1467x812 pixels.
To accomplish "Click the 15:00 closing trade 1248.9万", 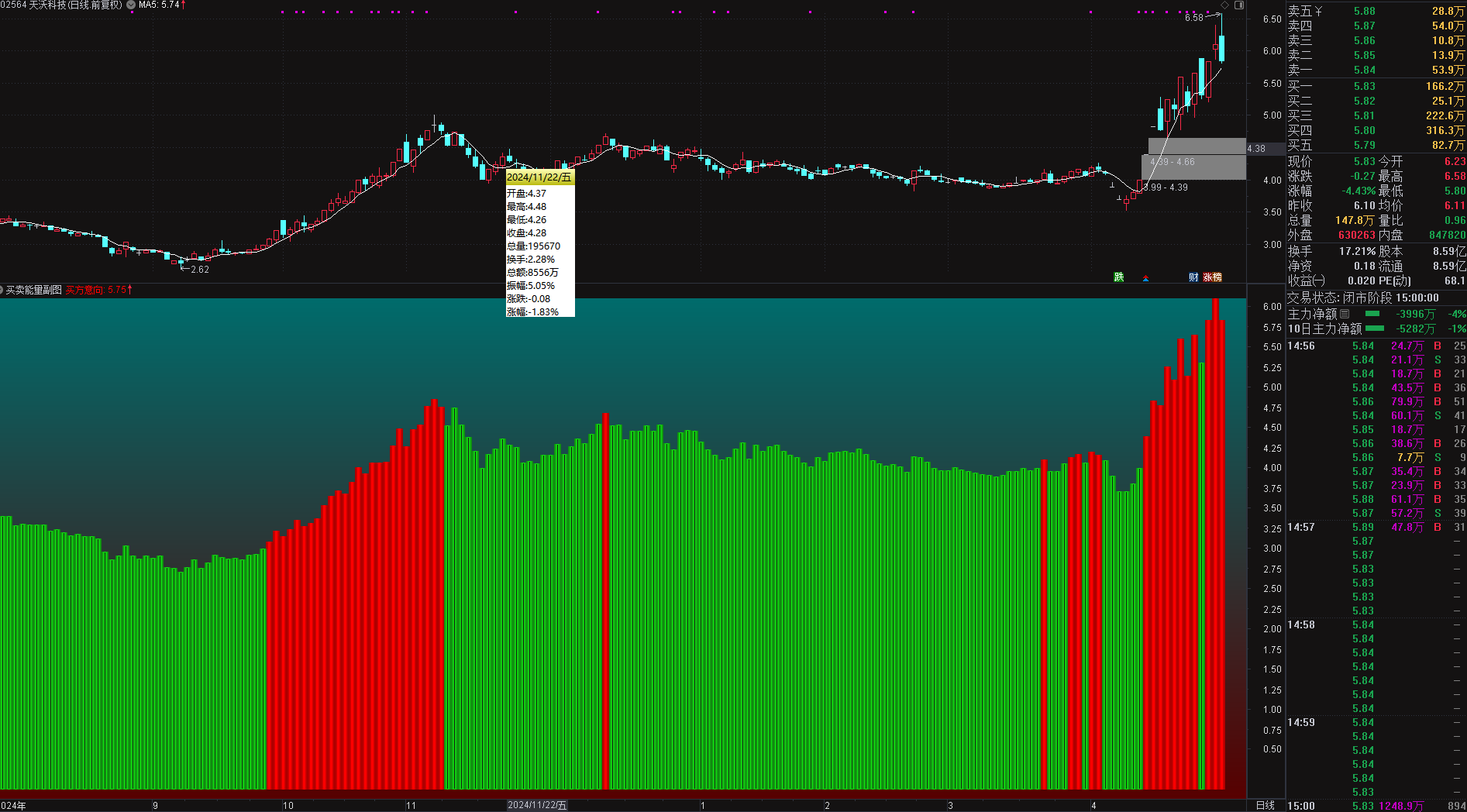I will [x=1400, y=806].
